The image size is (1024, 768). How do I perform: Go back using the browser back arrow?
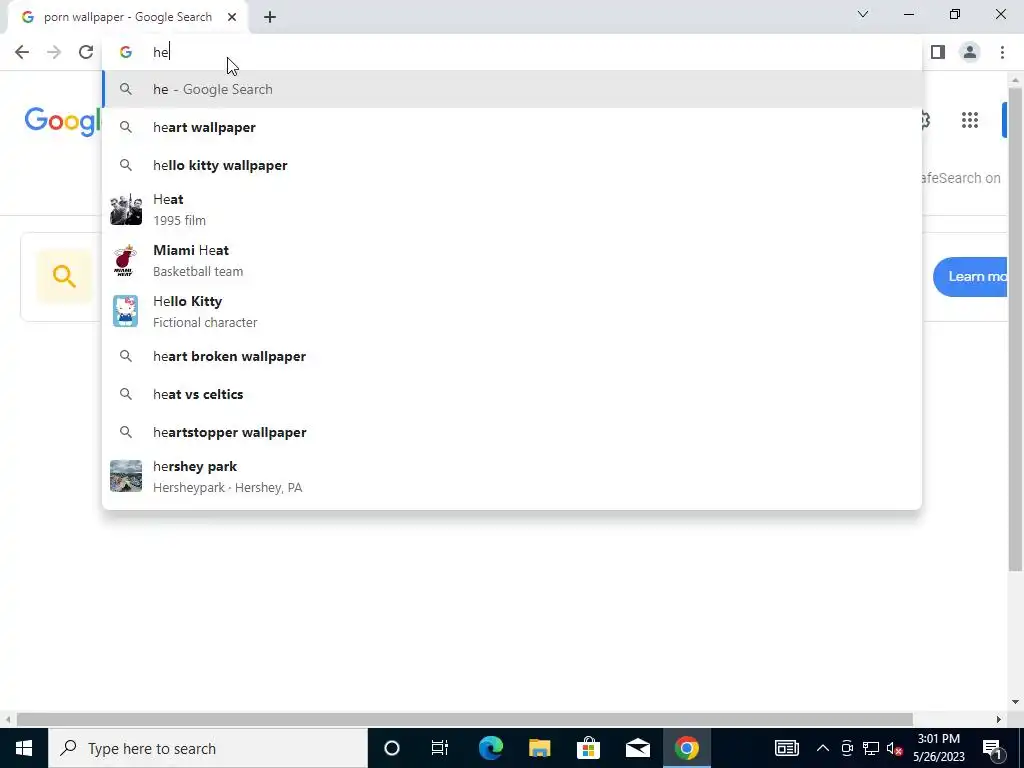(x=22, y=52)
